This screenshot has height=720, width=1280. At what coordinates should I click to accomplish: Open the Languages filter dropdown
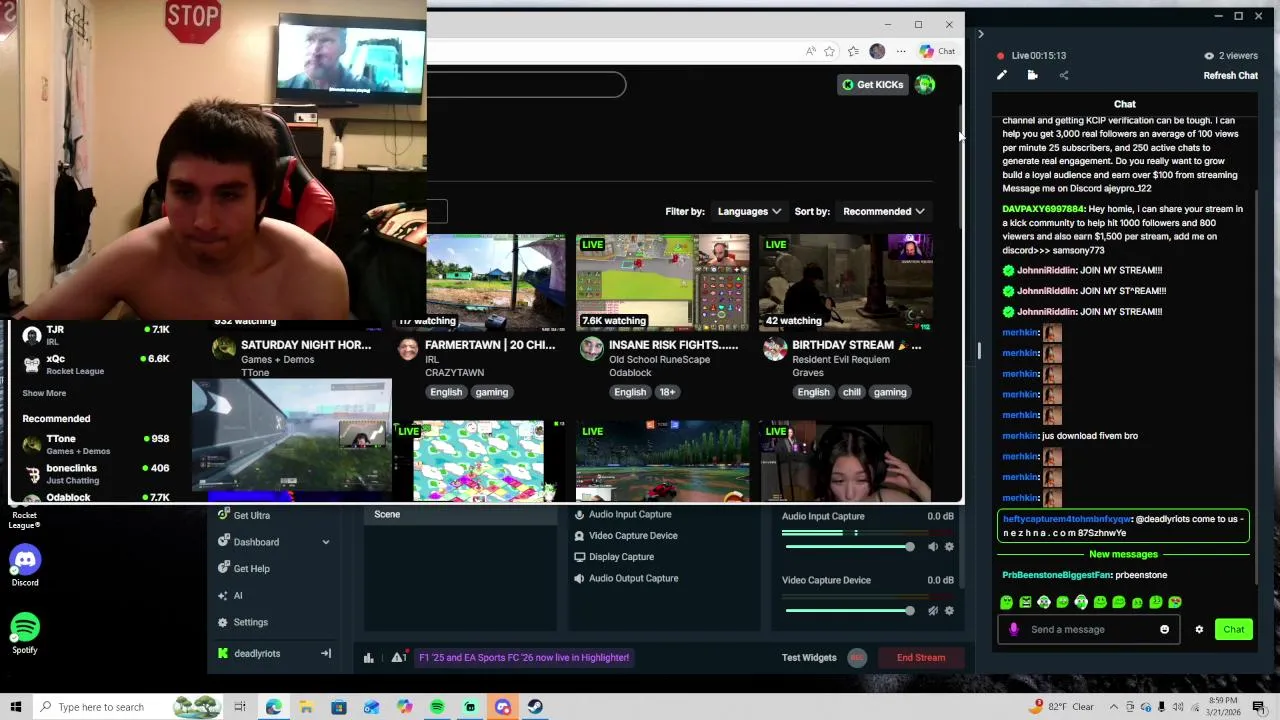tap(749, 212)
